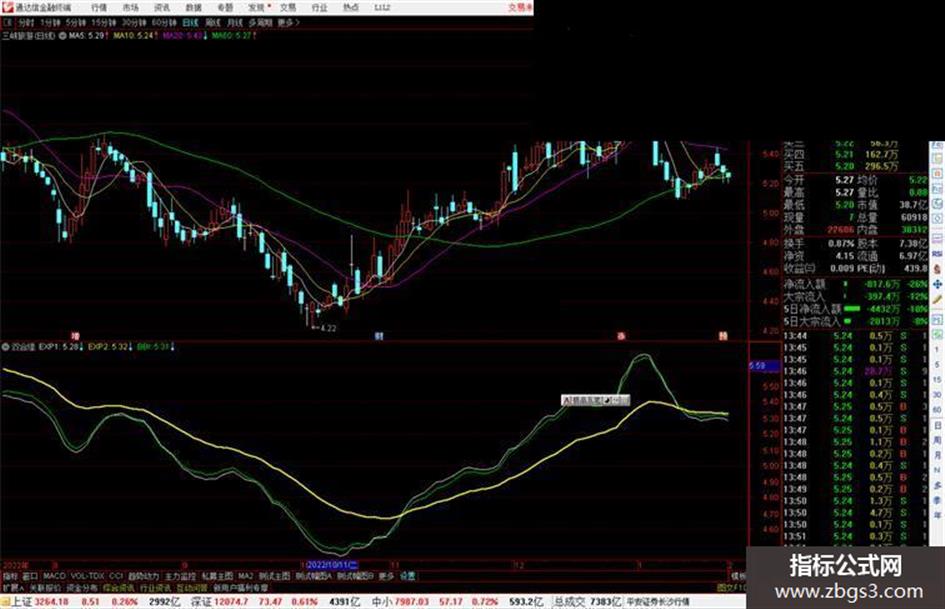The width and height of the screenshot is (945, 609).
Task: Open the 互动问答 tab
Action: (x=192, y=587)
